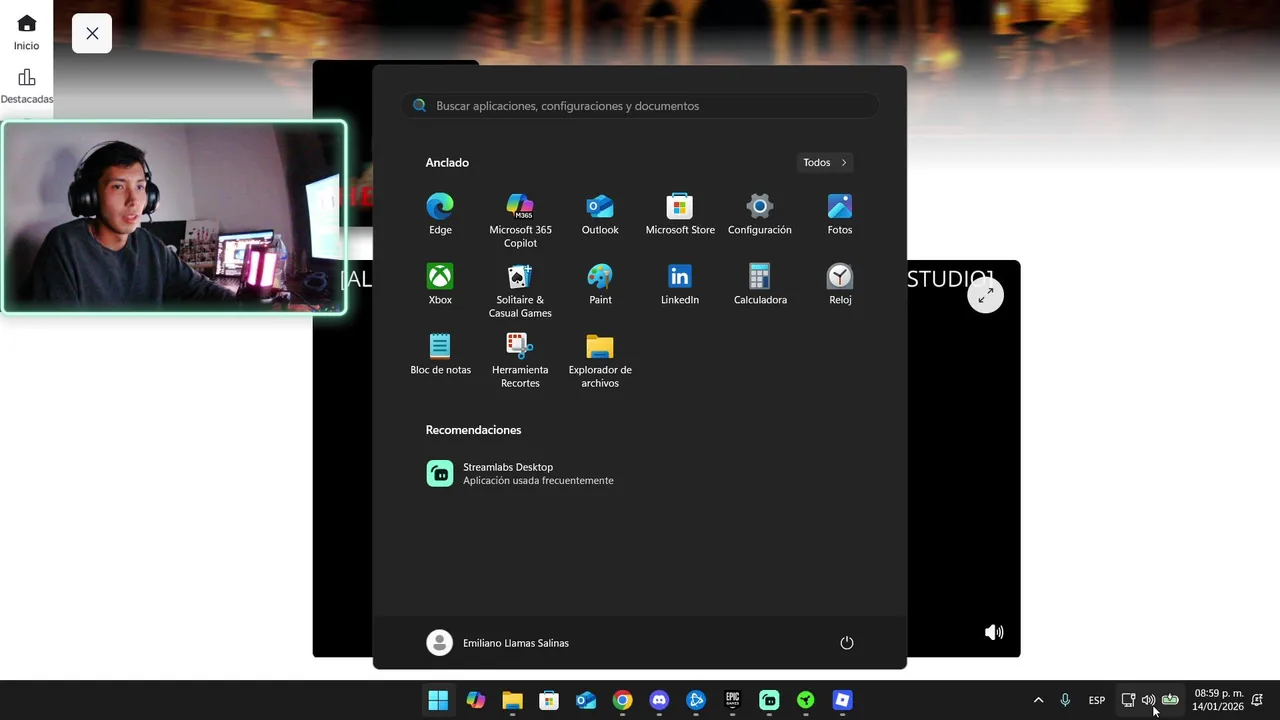Image resolution: width=1280 pixels, height=720 pixels.
Task: Open the volume tray icon
Action: coord(1148,700)
